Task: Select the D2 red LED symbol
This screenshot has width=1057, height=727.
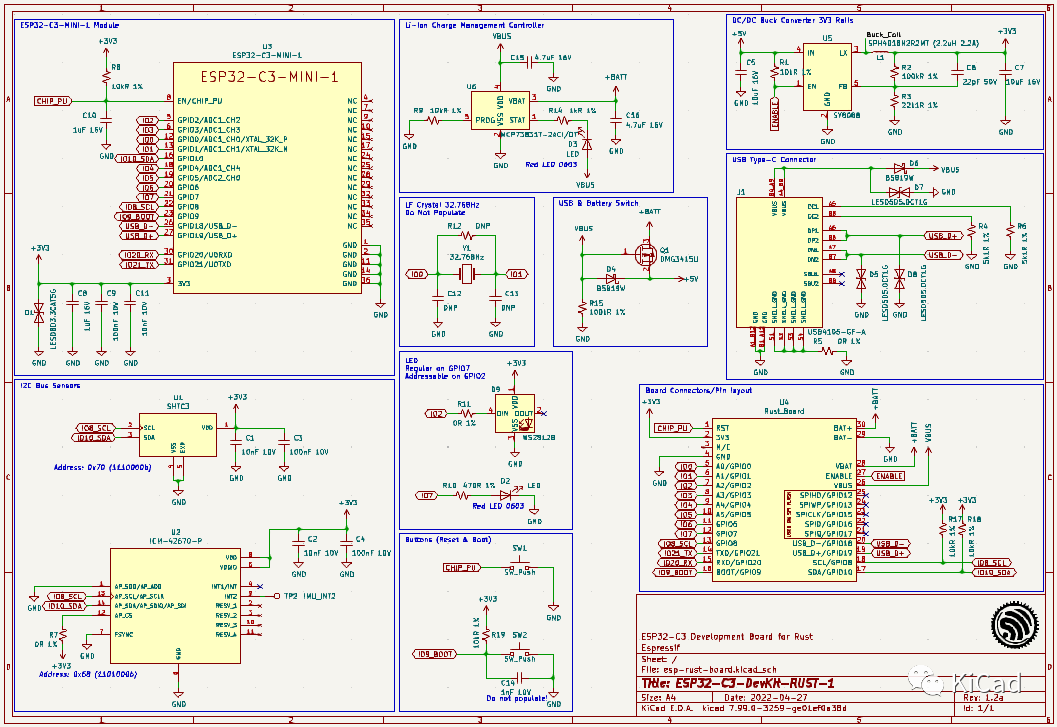Action: click(x=506, y=495)
